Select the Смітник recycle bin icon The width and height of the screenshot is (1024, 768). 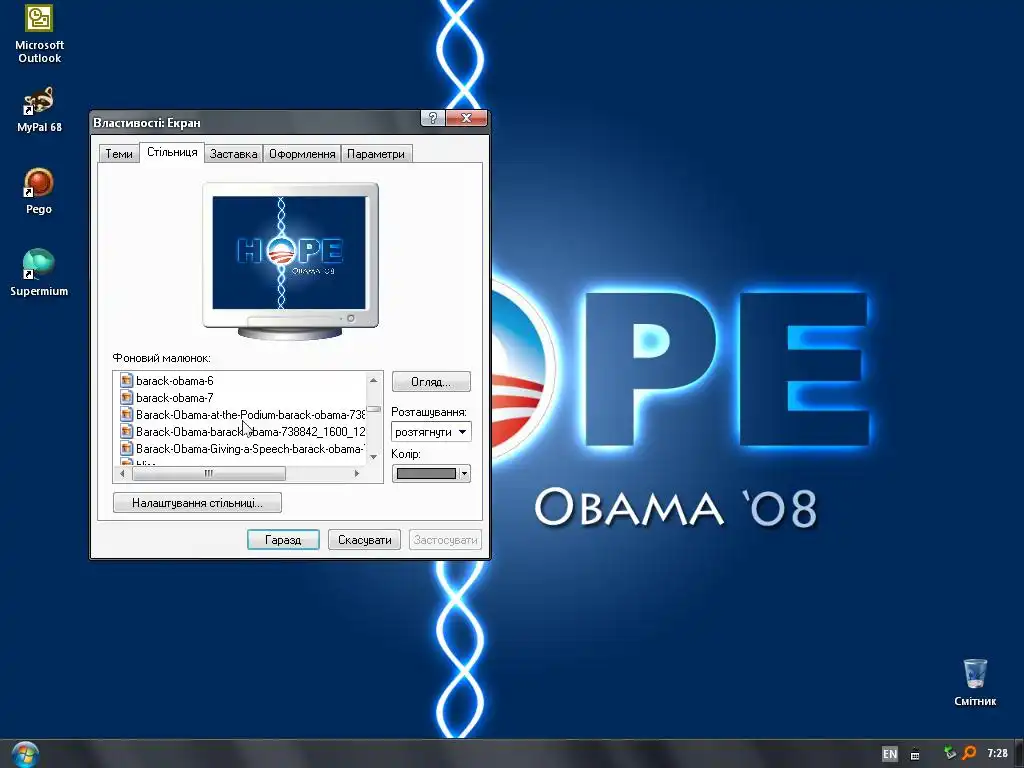click(975, 682)
